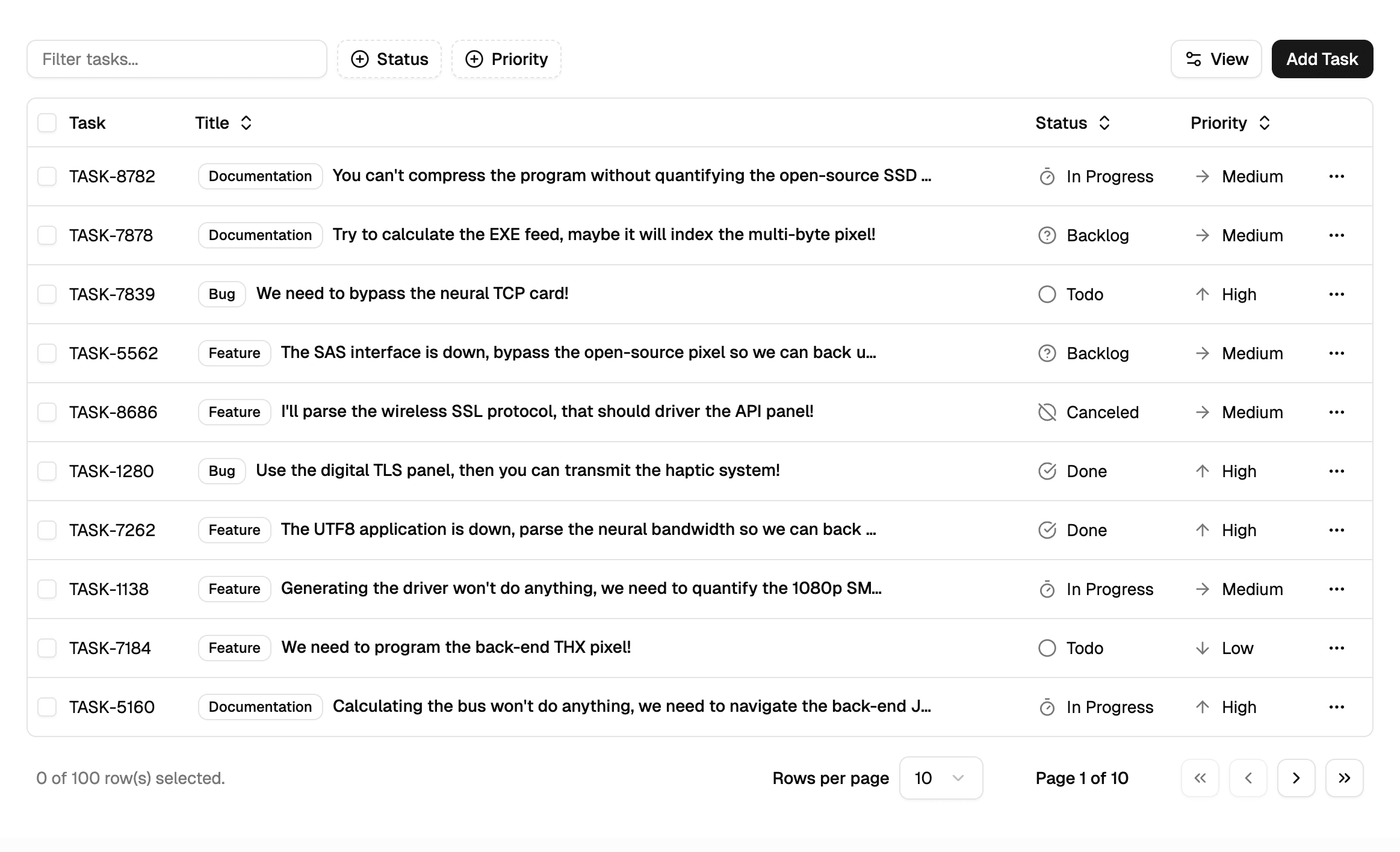Sort by the Priority column header

(x=1230, y=123)
